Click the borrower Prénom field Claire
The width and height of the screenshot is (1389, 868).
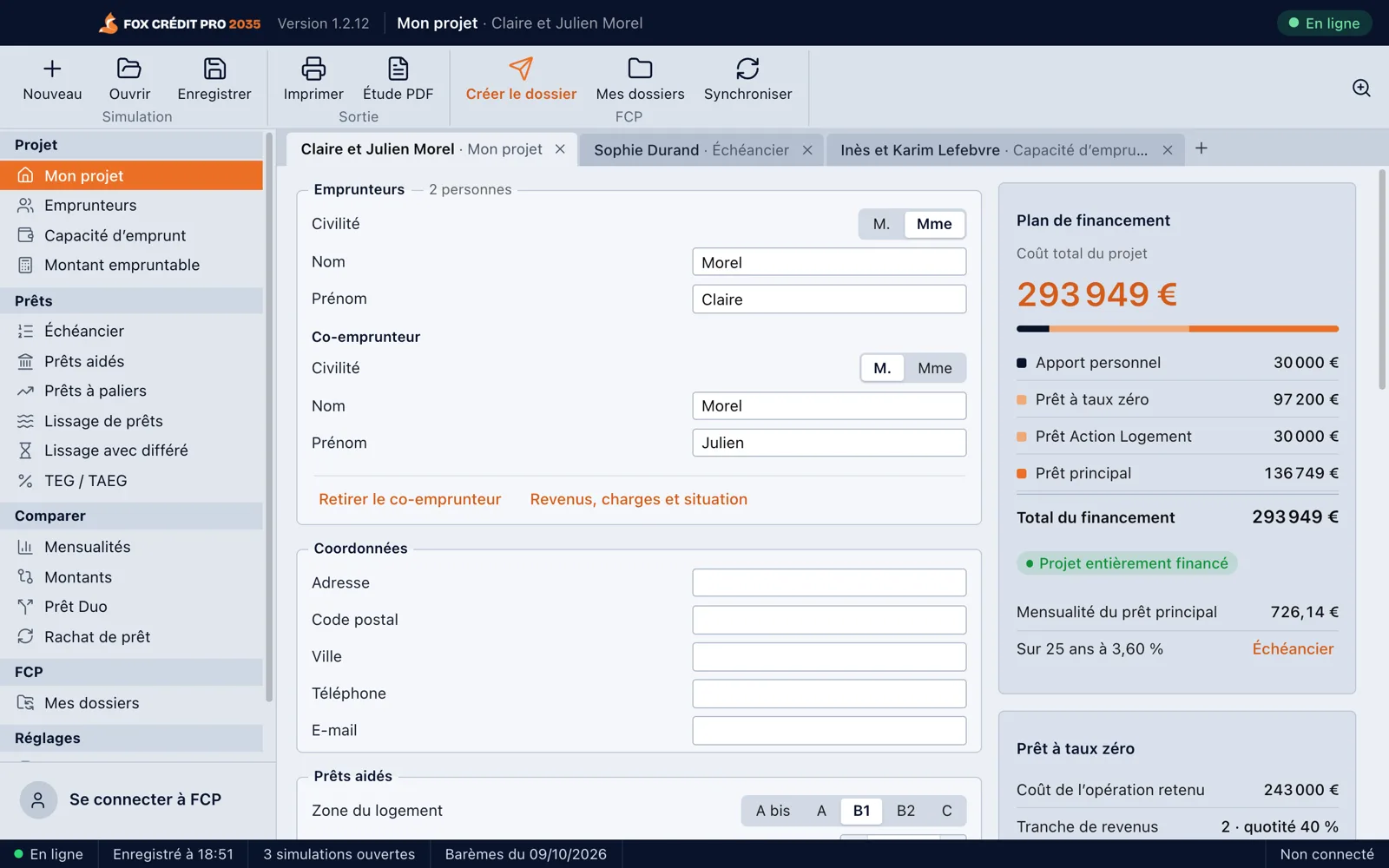point(829,299)
